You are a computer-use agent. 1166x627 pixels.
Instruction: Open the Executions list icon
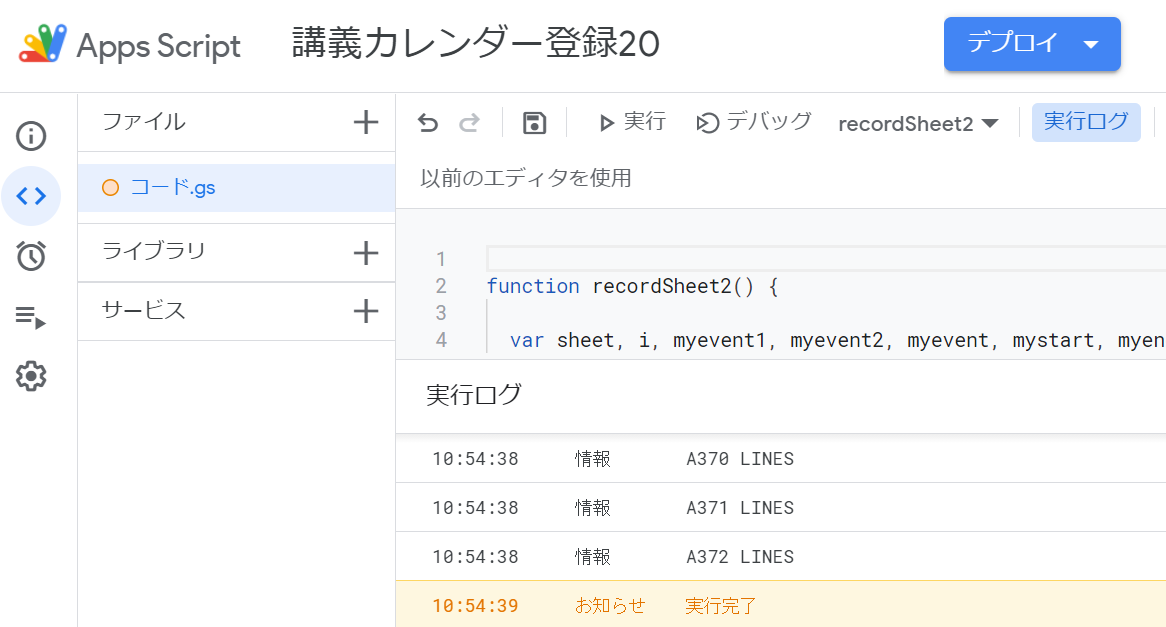pos(31,317)
